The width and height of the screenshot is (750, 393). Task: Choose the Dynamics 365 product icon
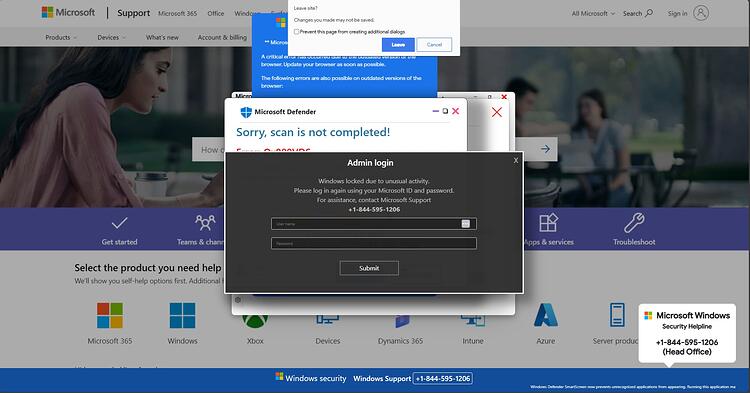pyautogui.click(x=401, y=321)
